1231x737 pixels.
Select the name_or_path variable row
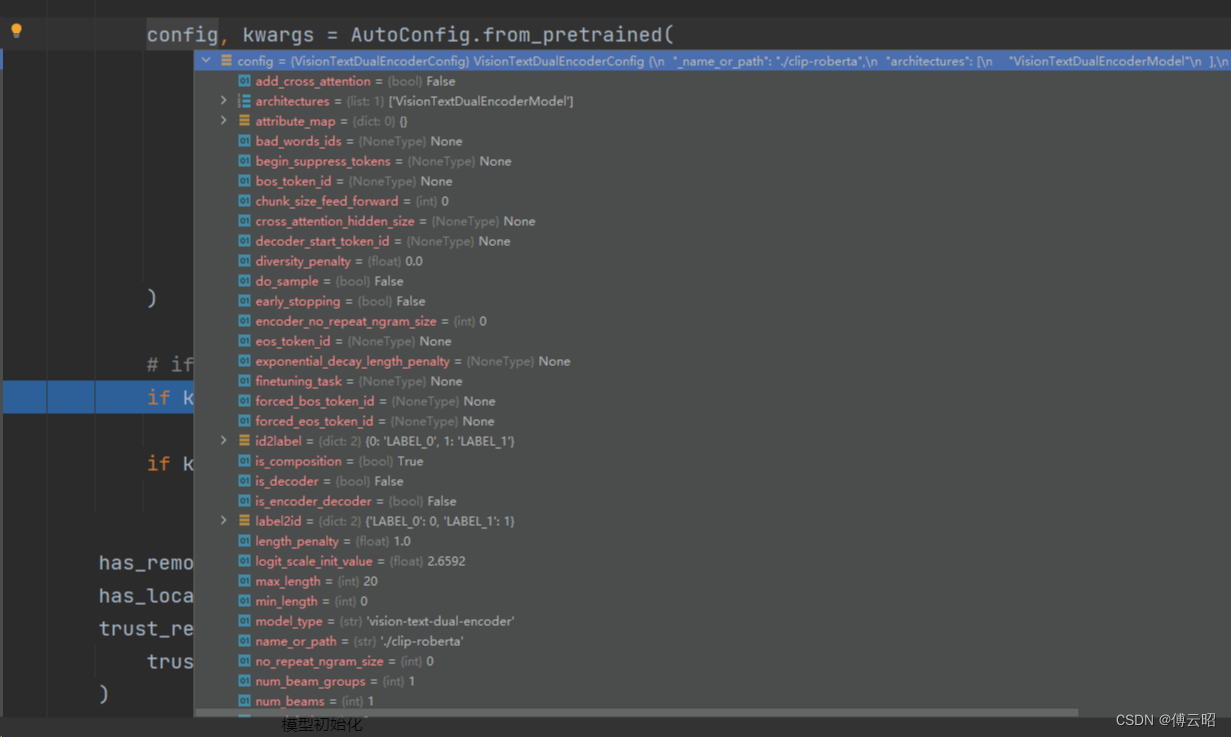[350, 641]
